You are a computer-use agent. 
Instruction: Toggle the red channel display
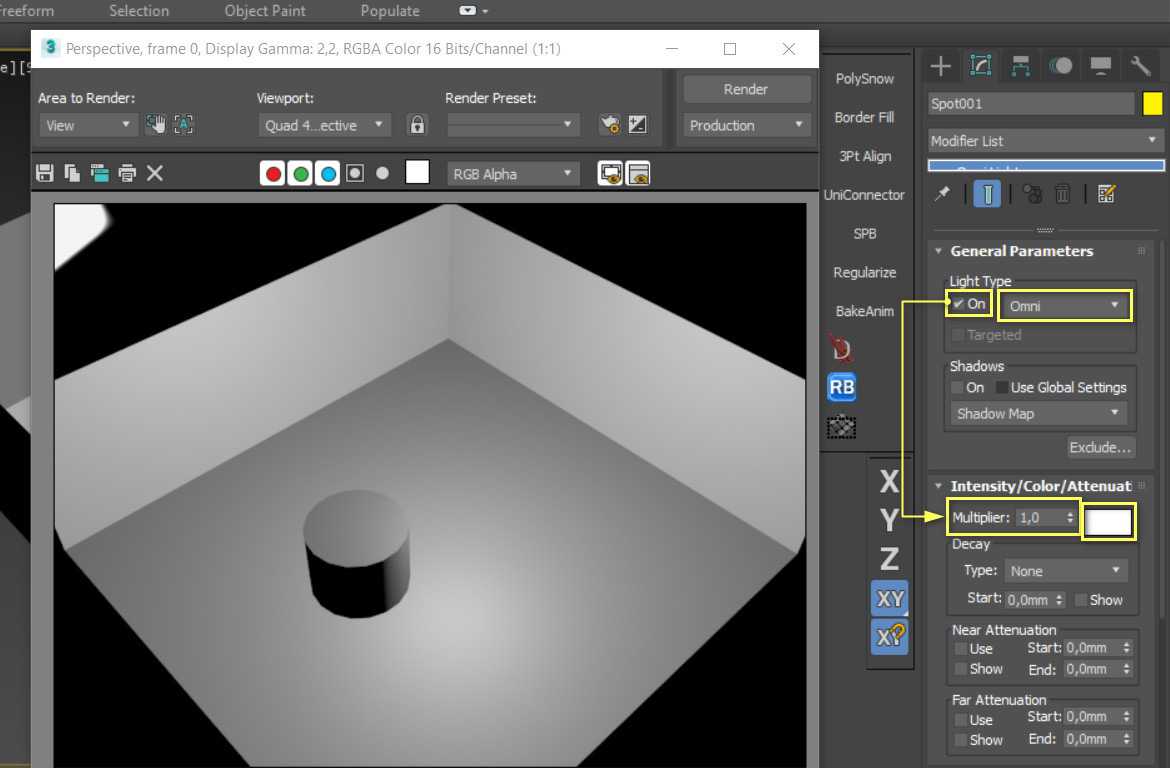(x=272, y=173)
